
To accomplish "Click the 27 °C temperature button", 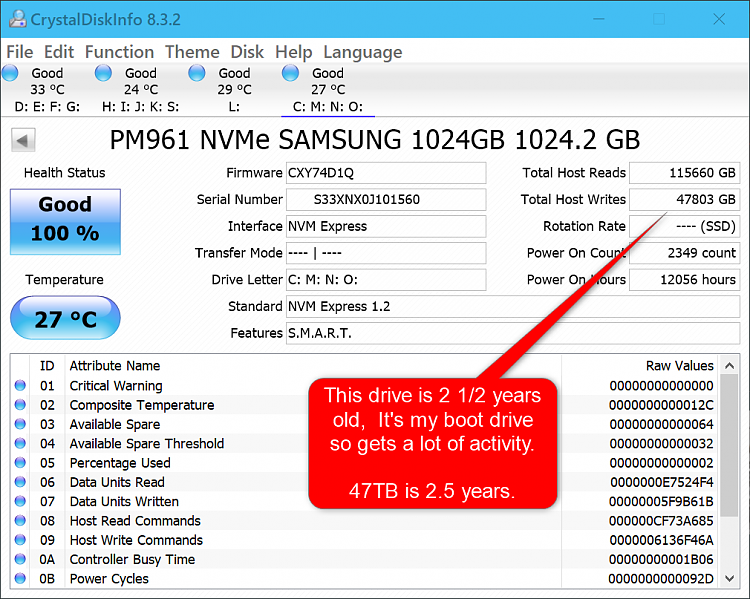I will coord(65,318).
